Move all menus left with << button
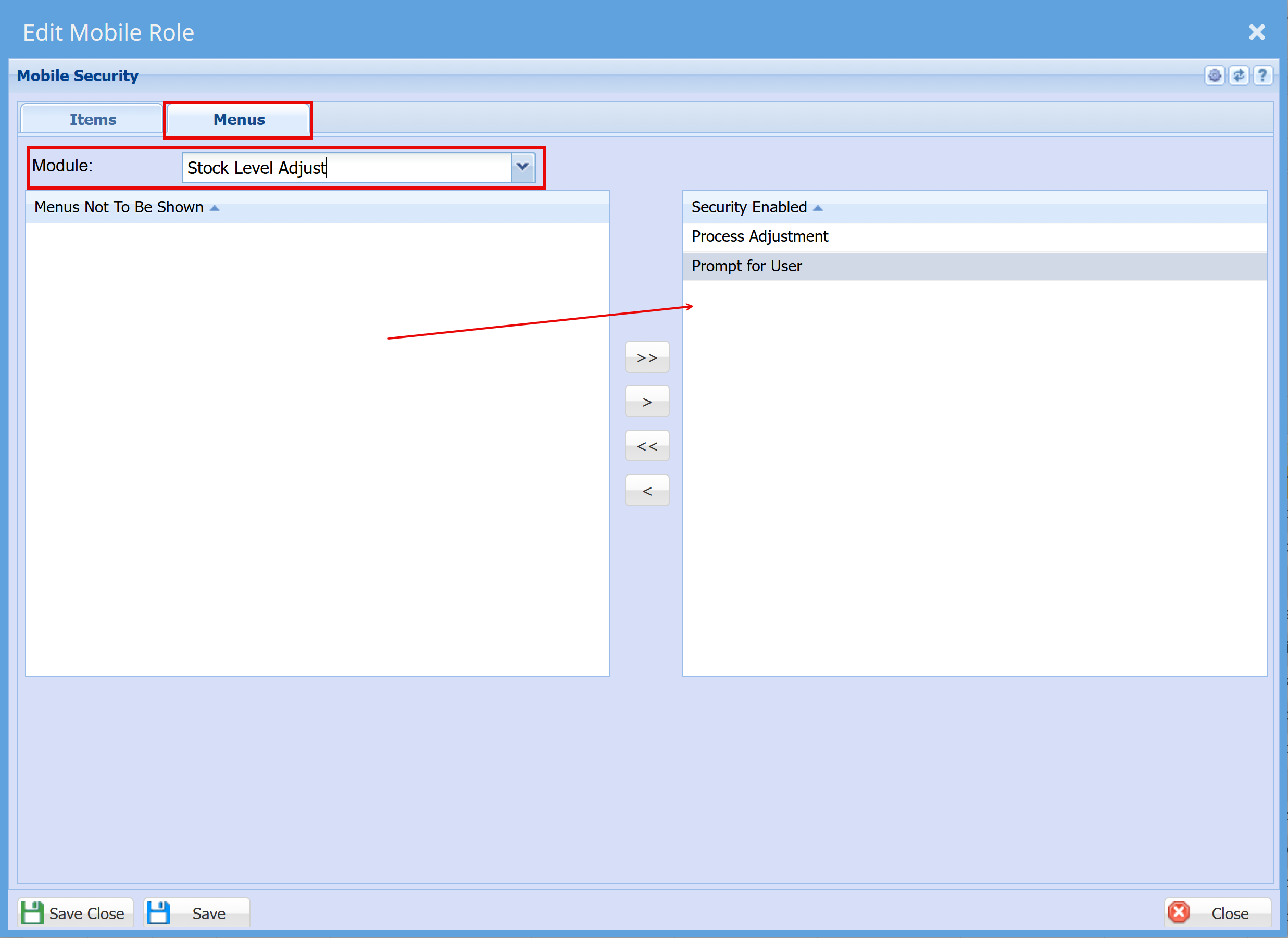The height and width of the screenshot is (938, 1288). coord(647,446)
